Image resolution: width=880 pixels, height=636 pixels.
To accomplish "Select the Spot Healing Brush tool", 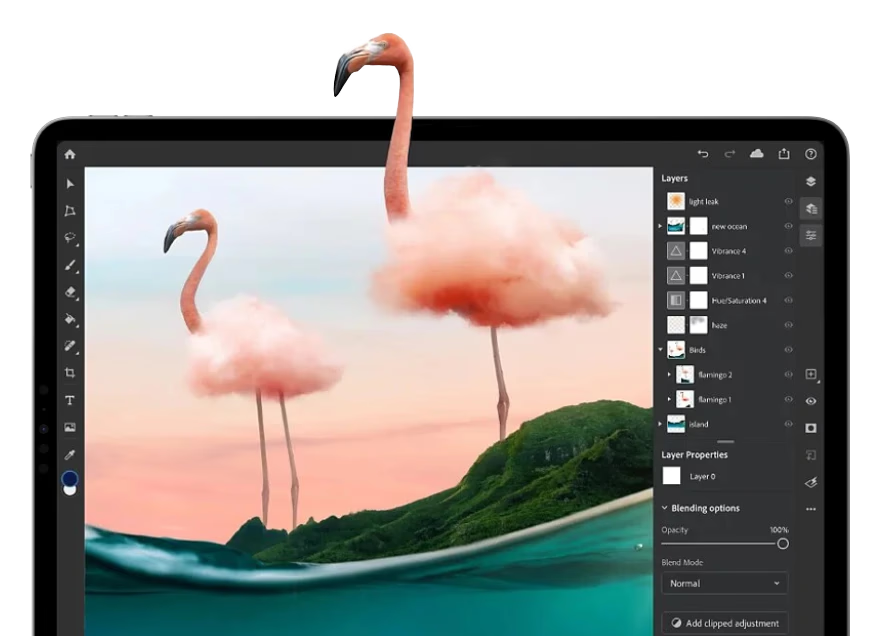I will click(70, 346).
